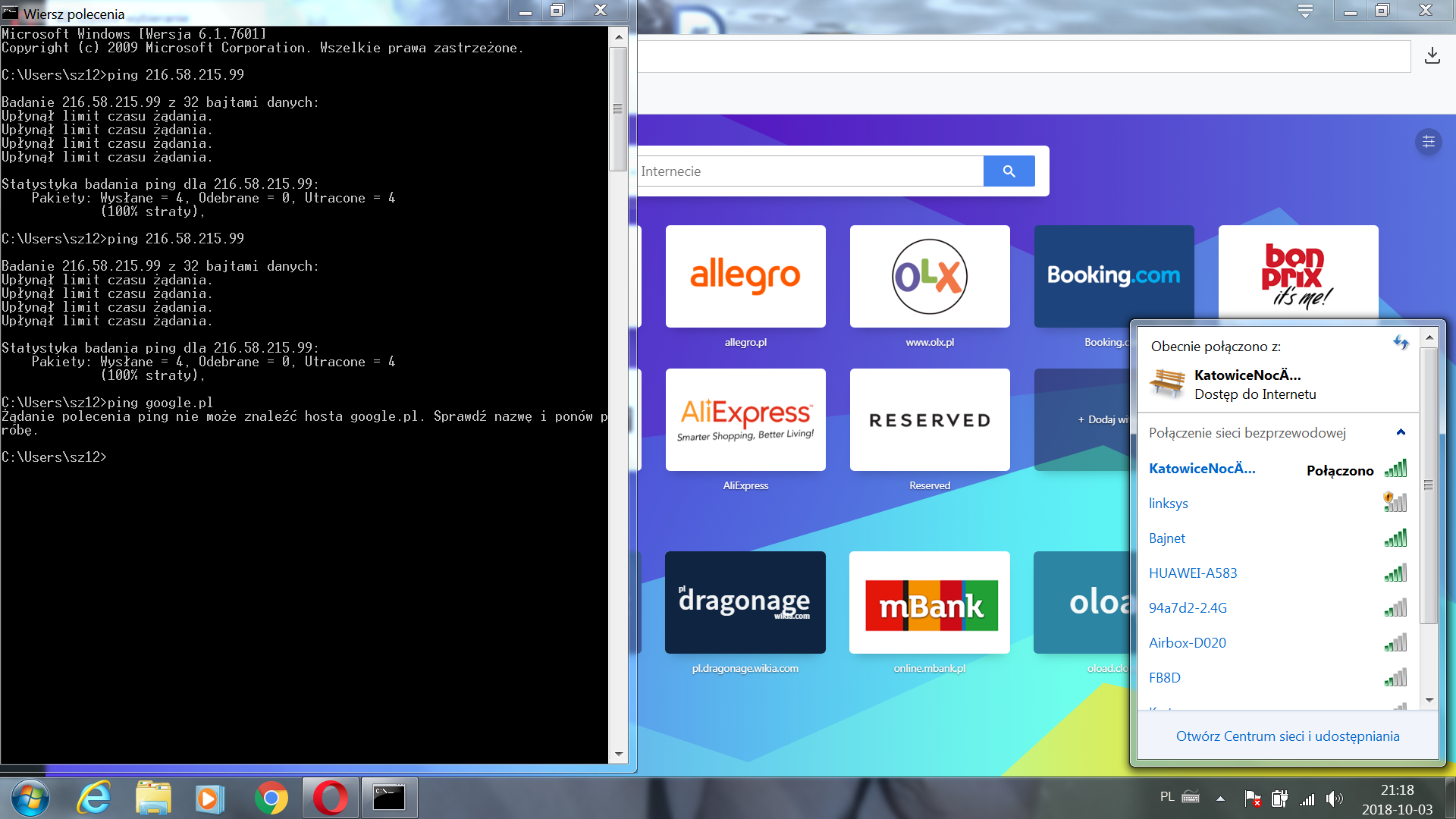Open the dragonage wikia speed dial tile
Viewport: 1456px width, 819px height.
tap(745, 603)
